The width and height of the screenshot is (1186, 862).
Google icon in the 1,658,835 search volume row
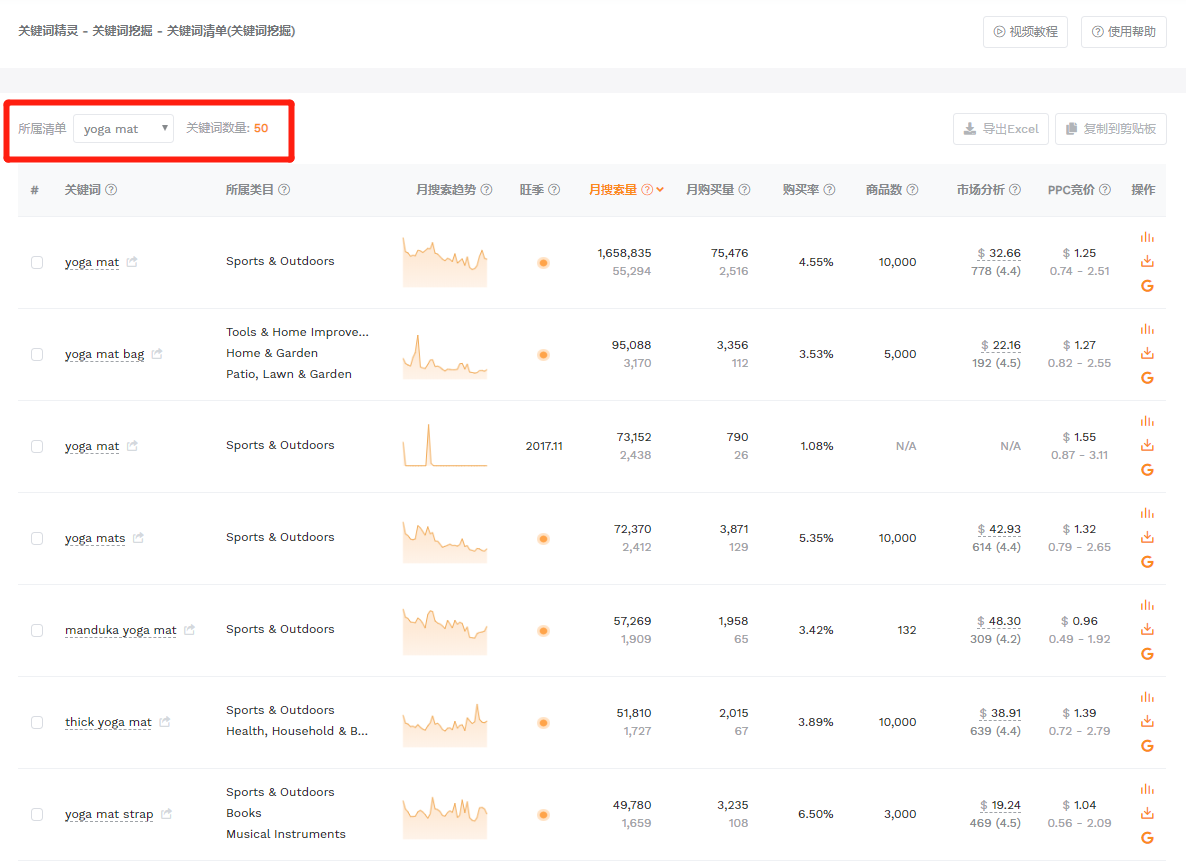1147,286
